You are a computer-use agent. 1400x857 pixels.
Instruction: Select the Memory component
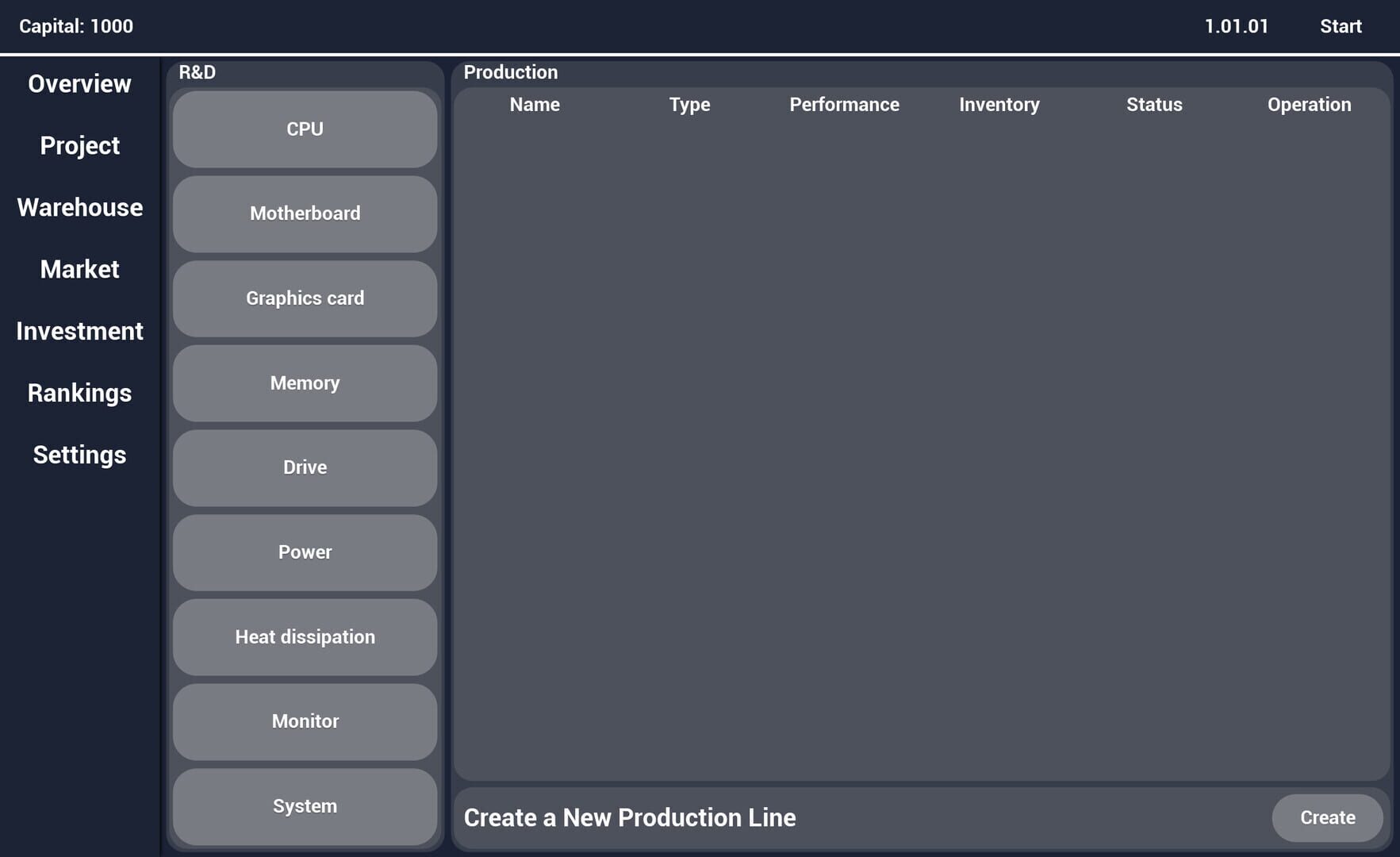305,383
